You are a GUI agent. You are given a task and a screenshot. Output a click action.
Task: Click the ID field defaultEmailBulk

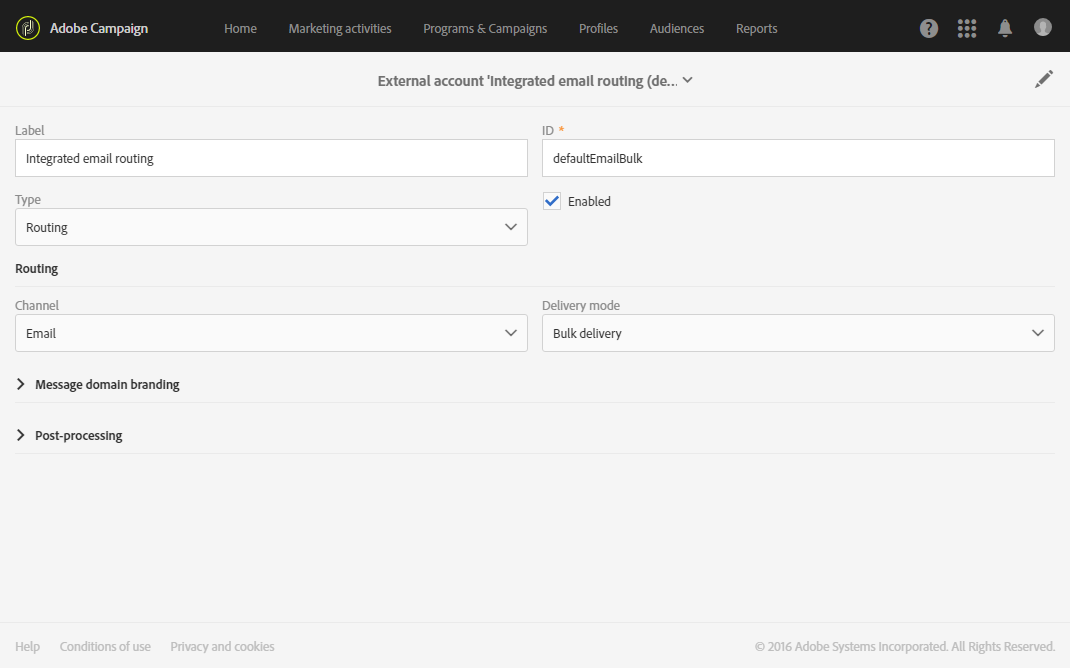pos(798,158)
